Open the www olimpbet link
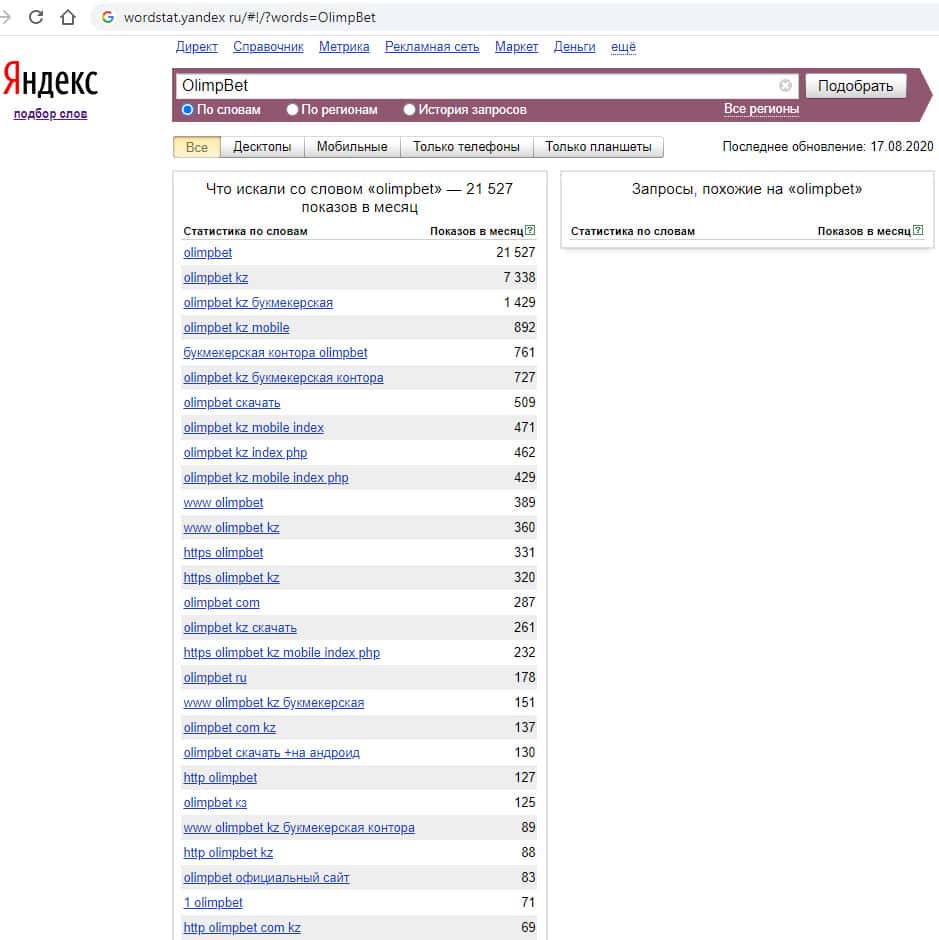This screenshot has width=939, height=940. [x=223, y=503]
